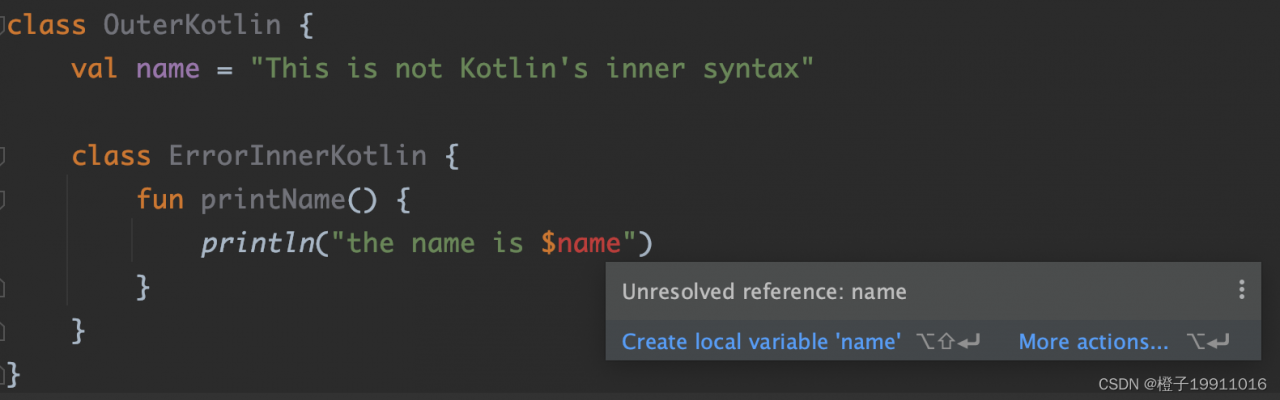Click the fold-end marker beside printName's closing brace
The image size is (1280, 400).
[3, 288]
